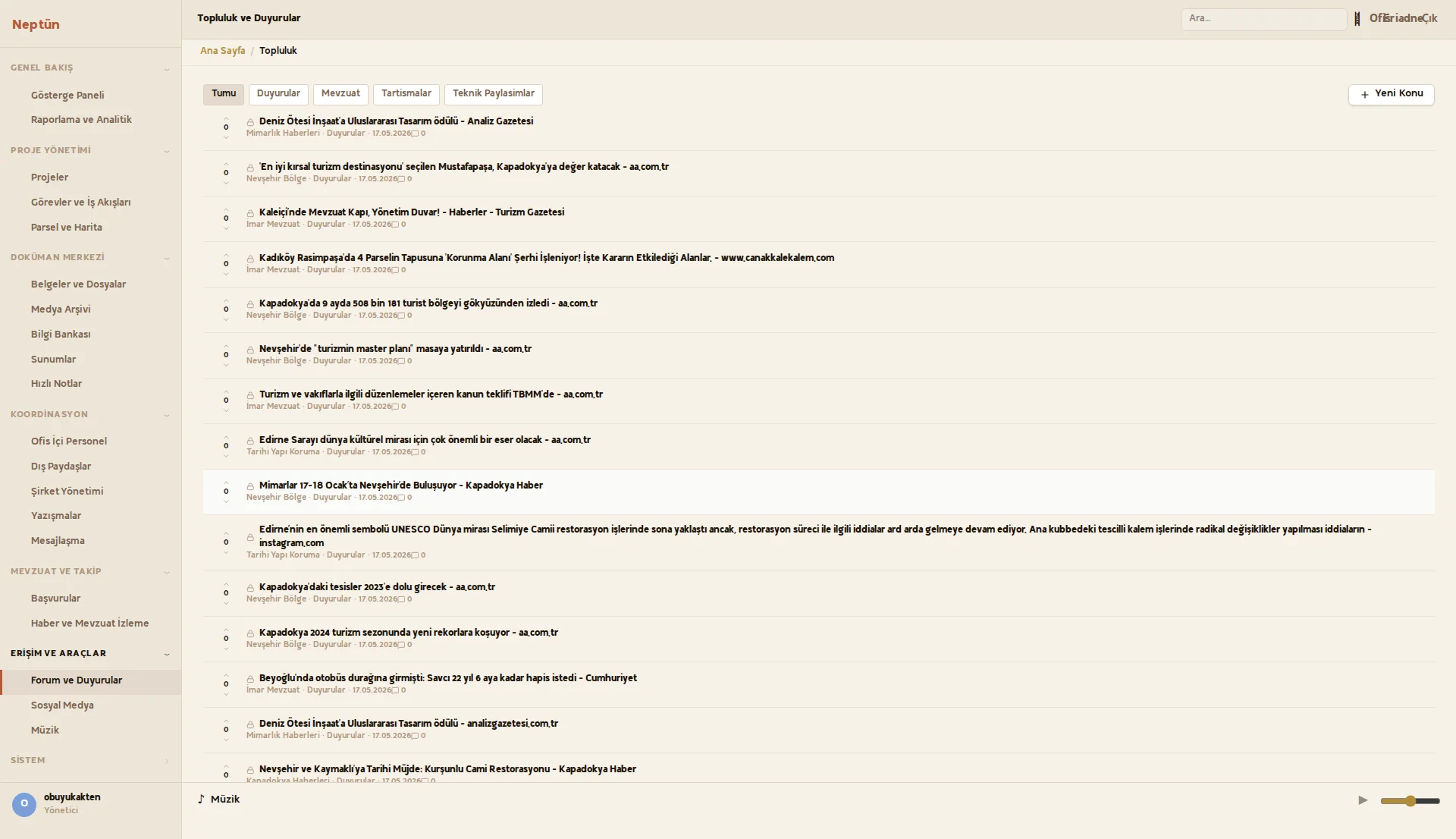Downvote the 'Kapadokya'da 9 ayda 508 bin' topic
The width and height of the screenshot is (1456, 839).
tap(226, 319)
